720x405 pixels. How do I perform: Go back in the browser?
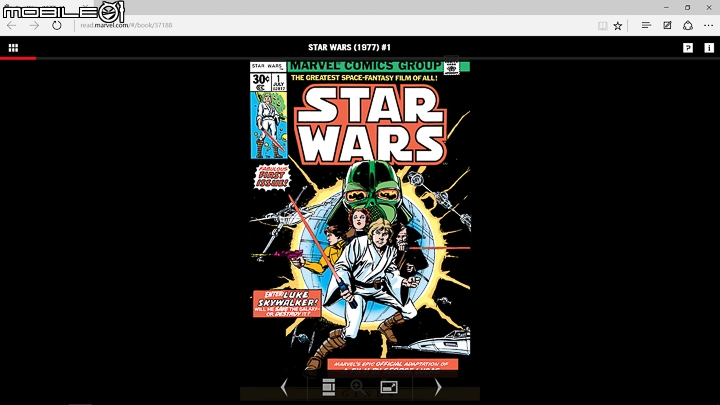pyautogui.click(x=12, y=25)
